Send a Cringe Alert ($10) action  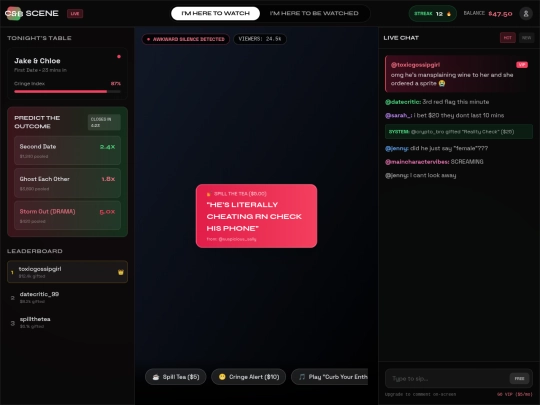248,377
